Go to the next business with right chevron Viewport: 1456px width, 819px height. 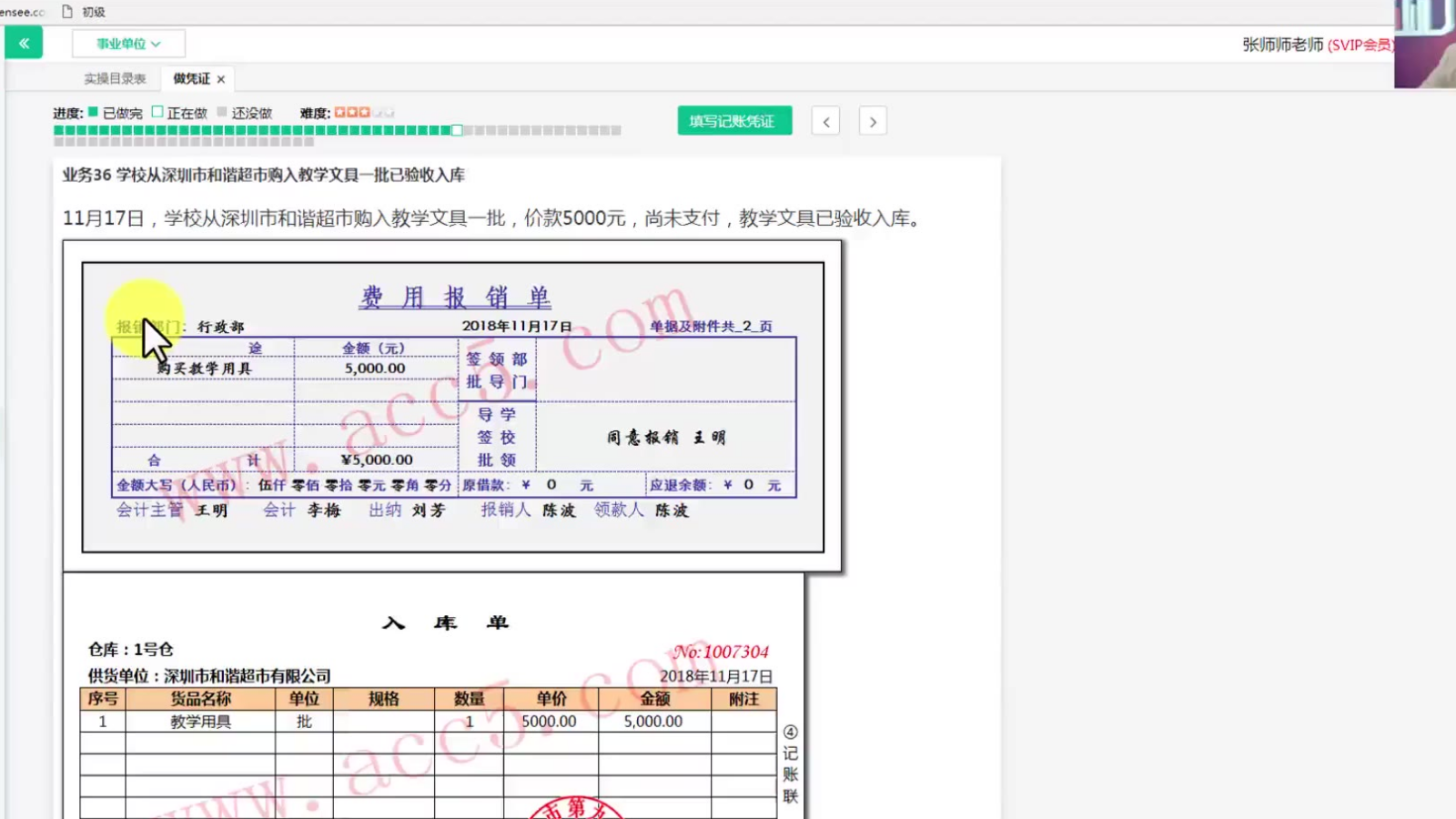point(873,122)
